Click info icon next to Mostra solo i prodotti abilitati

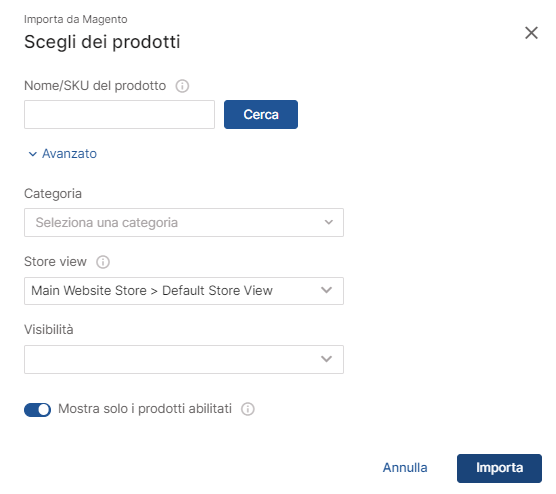(x=248, y=409)
